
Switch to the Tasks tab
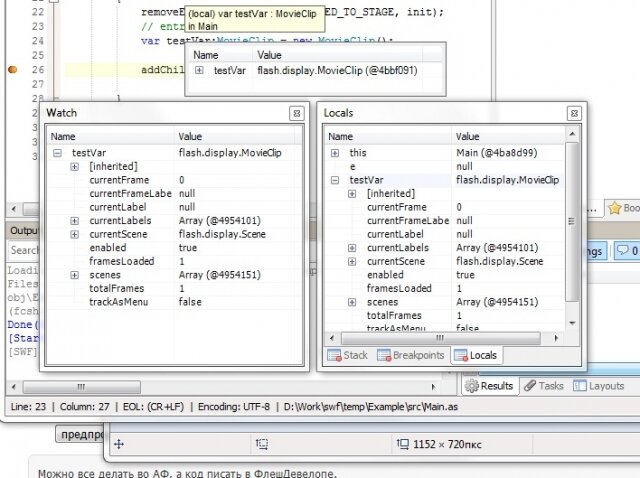(x=545, y=385)
